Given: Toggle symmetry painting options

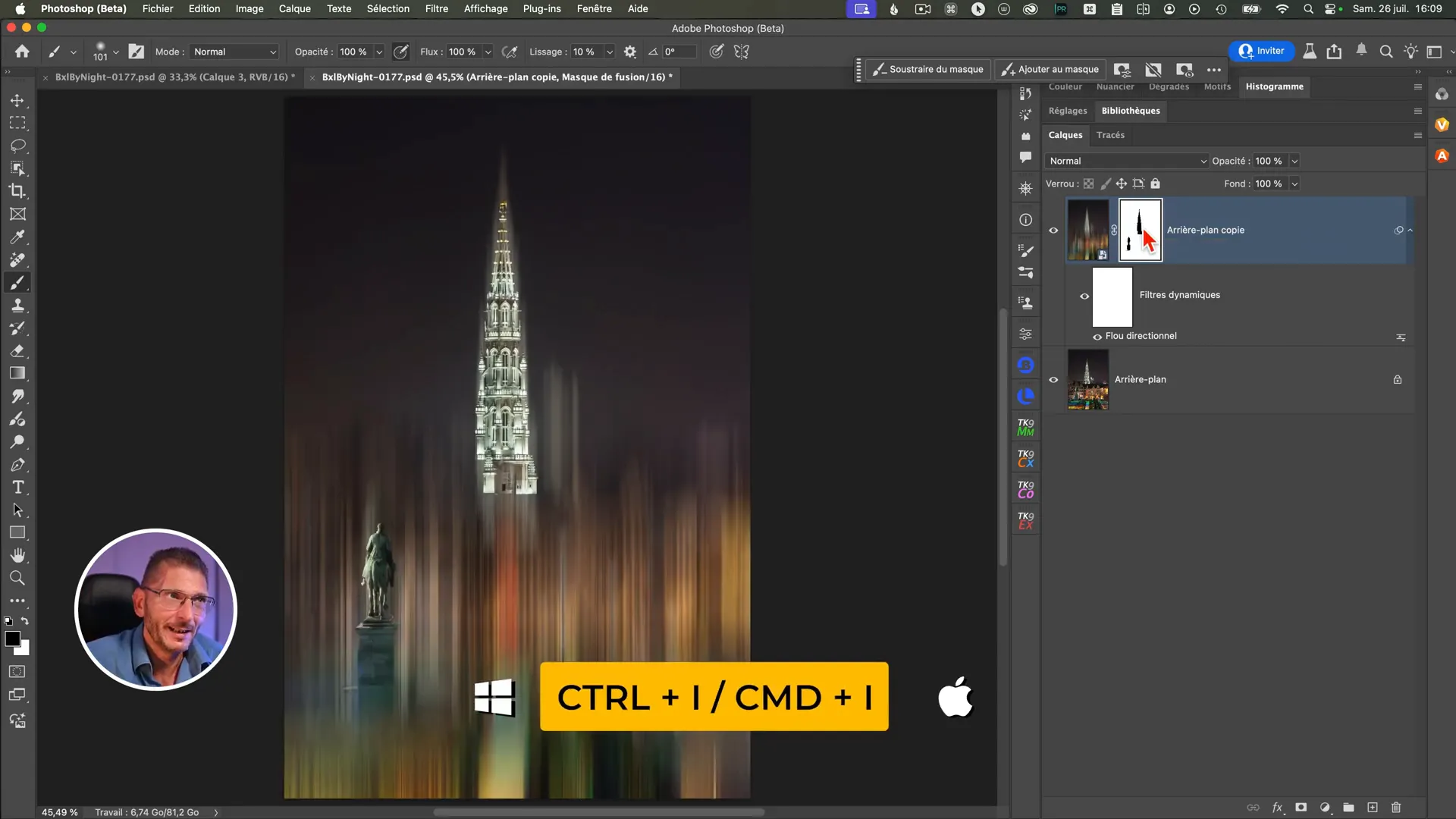Looking at the screenshot, I should click(x=742, y=52).
